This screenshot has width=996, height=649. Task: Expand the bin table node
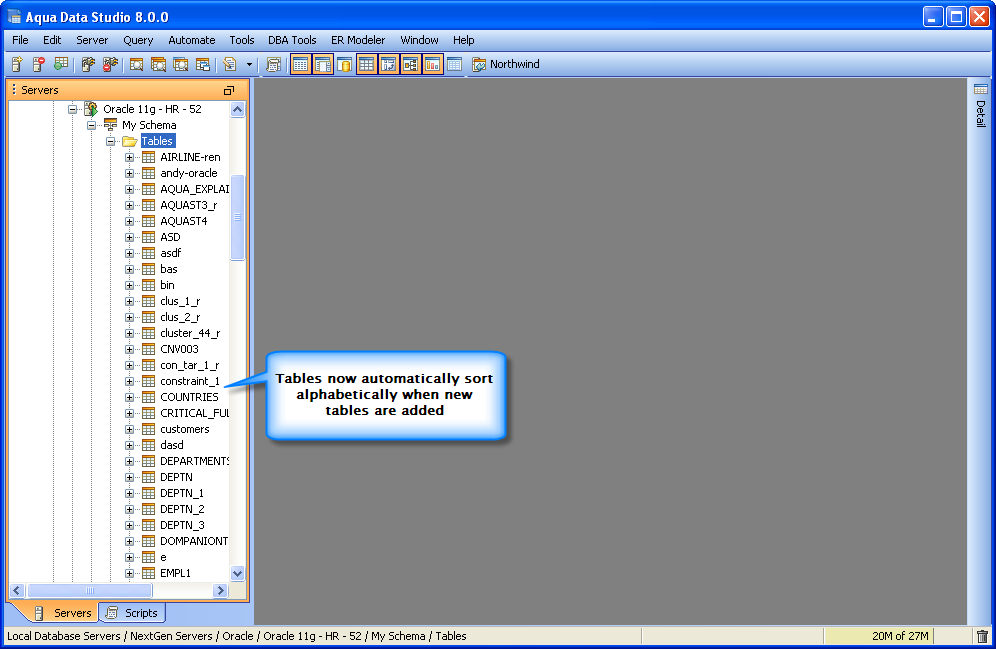[130, 285]
